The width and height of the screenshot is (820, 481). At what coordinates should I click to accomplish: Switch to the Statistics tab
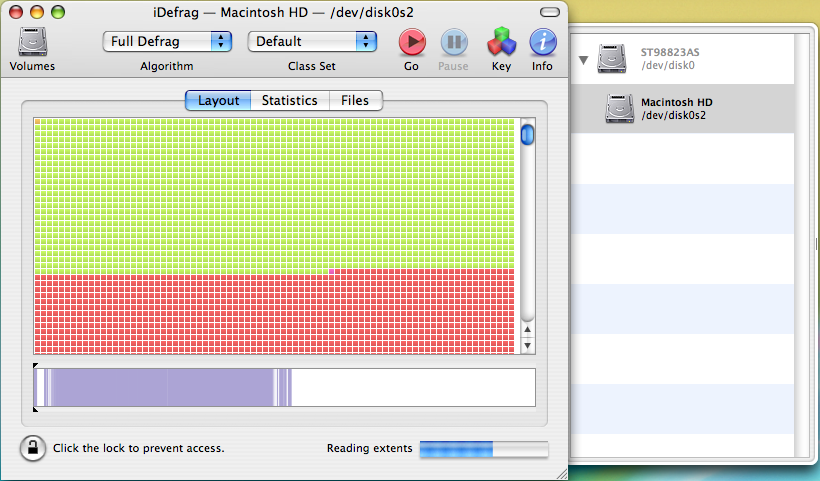click(290, 100)
